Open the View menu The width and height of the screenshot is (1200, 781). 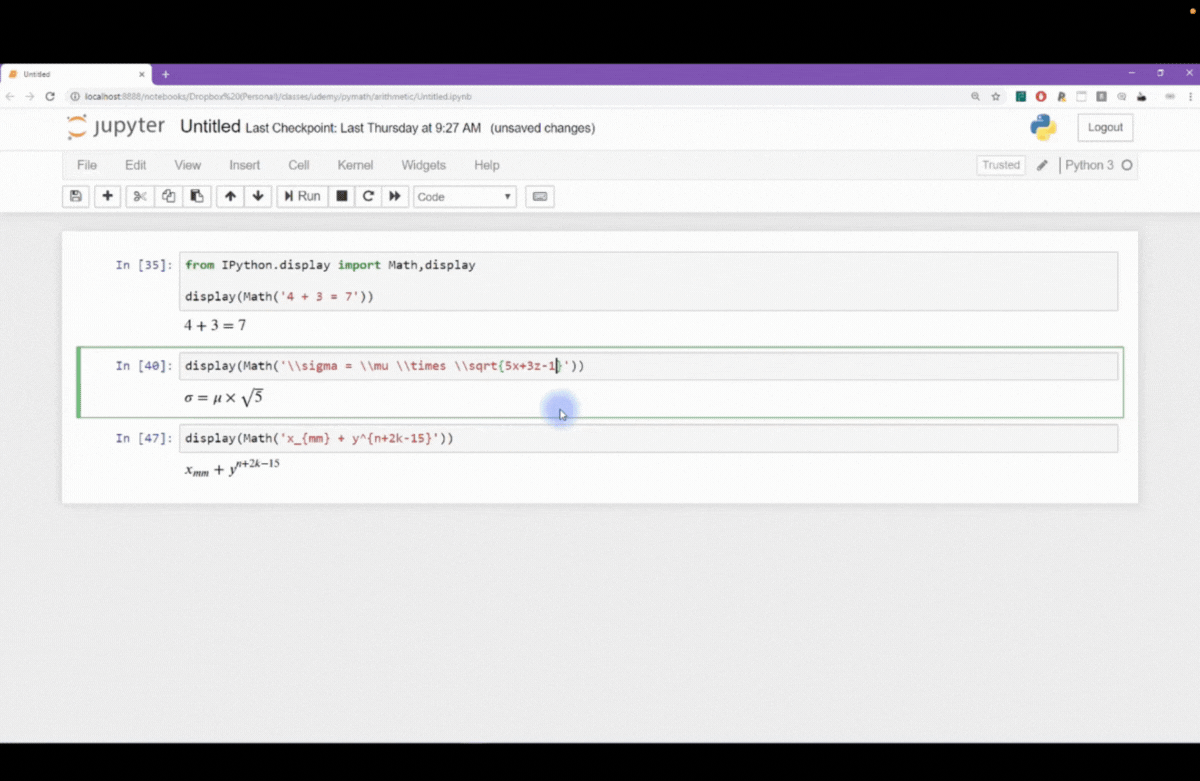point(187,165)
